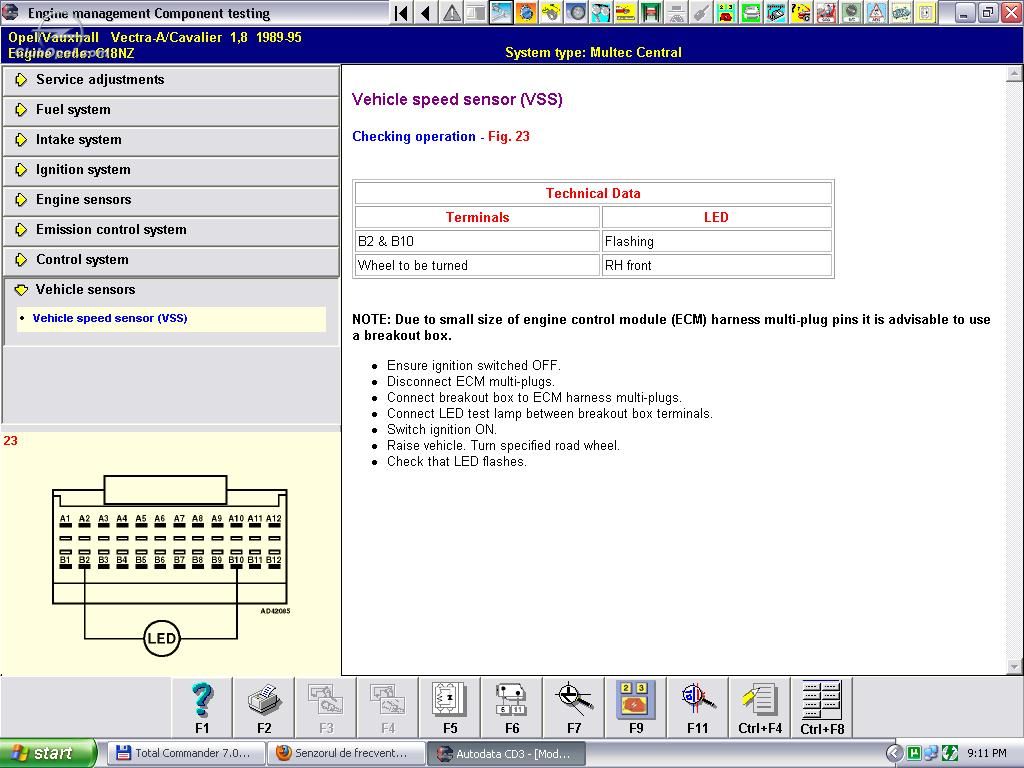Go back with the left arrow icon
Image resolution: width=1024 pixels, height=768 pixels.
(426, 12)
